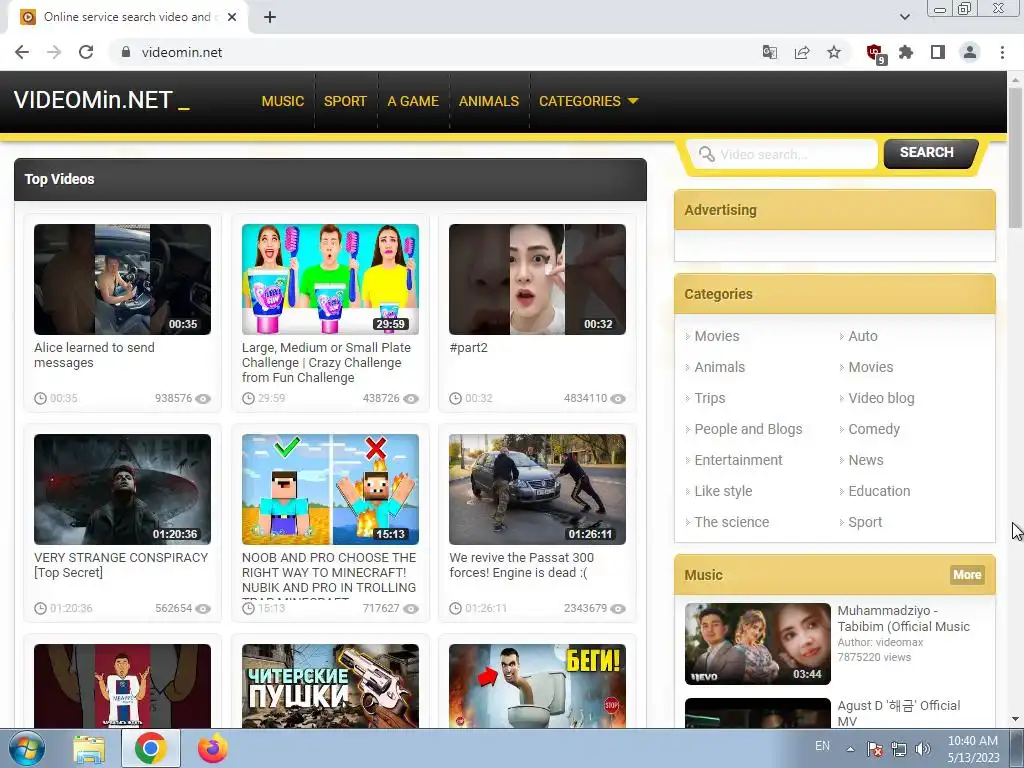Open the NOOB AND PRO Minecraft thumbnail
Viewport: 1024px width, 768px height.
tap(330, 489)
